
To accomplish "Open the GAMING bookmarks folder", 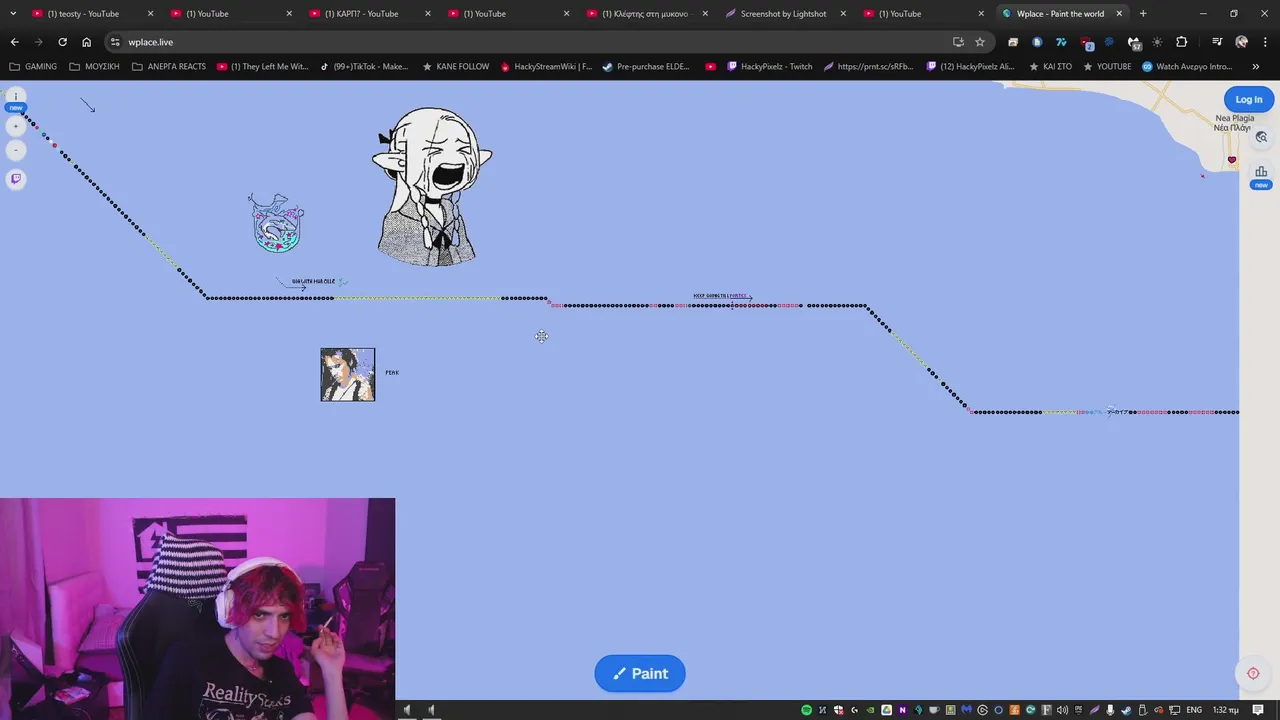I will pyautogui.click(x=33, y=66).
